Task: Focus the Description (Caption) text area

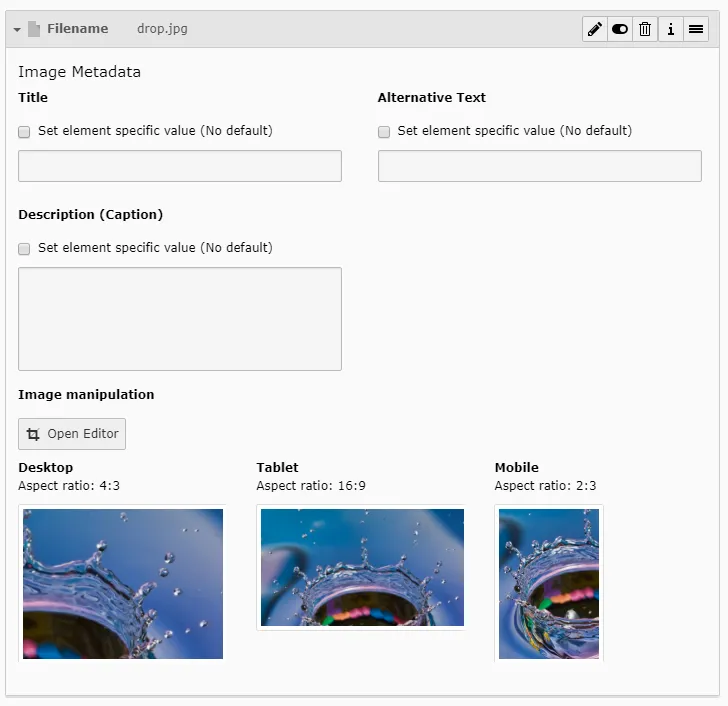Action: pyautogui.click(x=180, y=319)
